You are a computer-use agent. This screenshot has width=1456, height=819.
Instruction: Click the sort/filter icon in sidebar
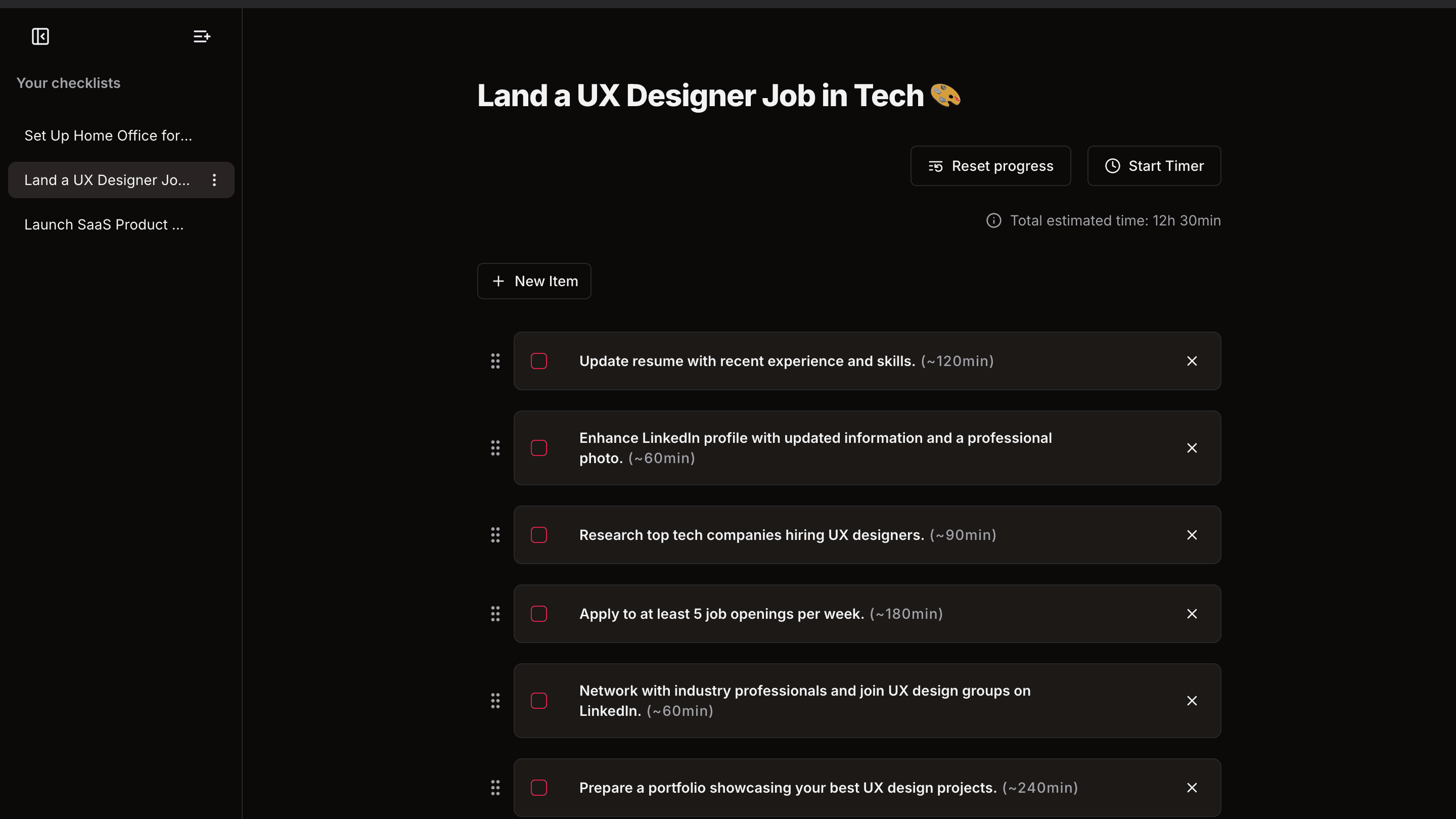pyautogui.click(x=201, y=36)
